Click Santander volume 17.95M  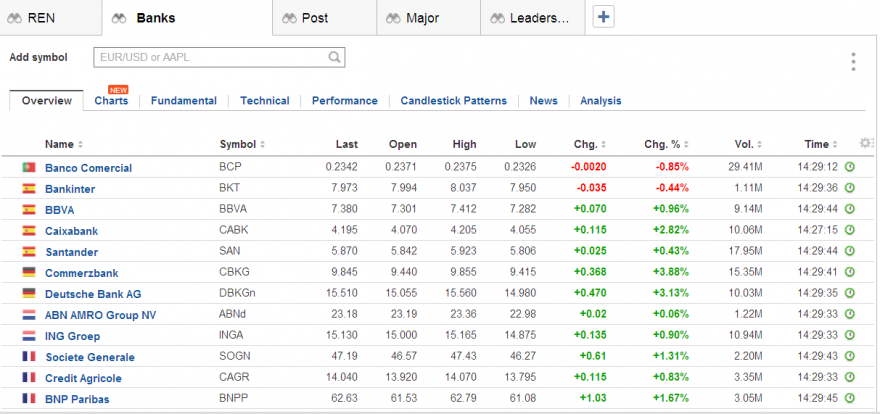tap(744, 251)
